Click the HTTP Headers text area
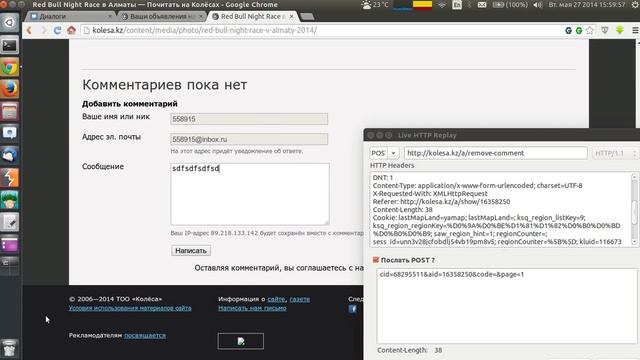Image resolution: width=640 pixels, height=360 pixels. (x=500, y=209)
